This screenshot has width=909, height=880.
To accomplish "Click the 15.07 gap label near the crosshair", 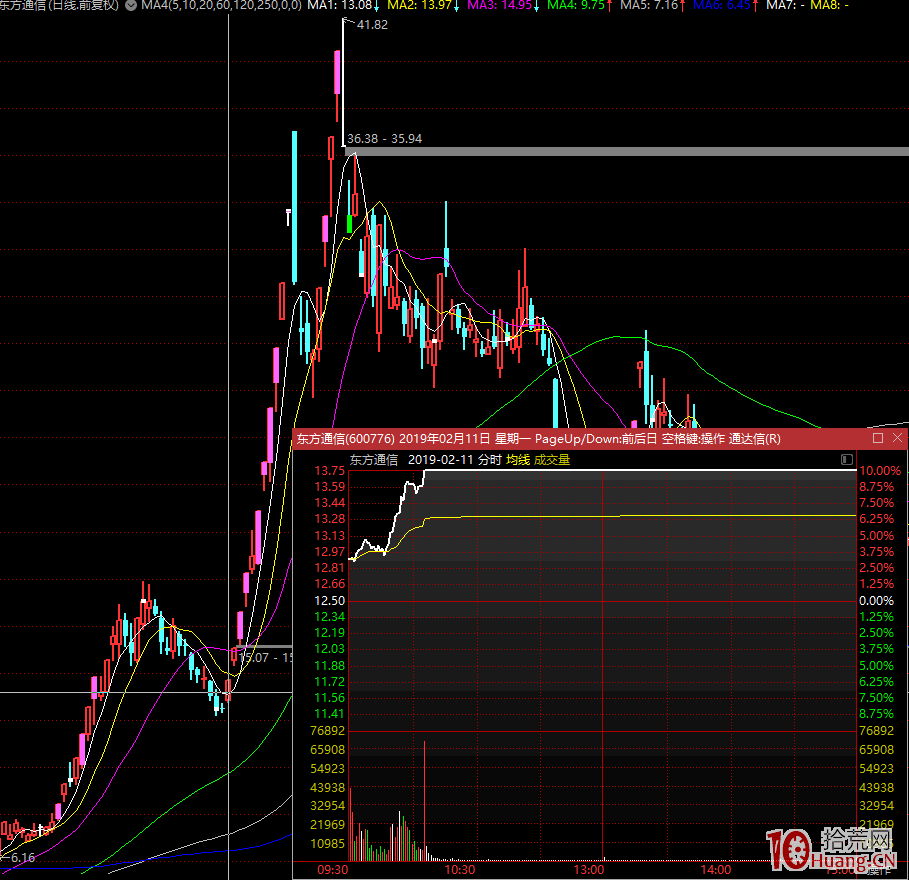I will tap(266, 657).
